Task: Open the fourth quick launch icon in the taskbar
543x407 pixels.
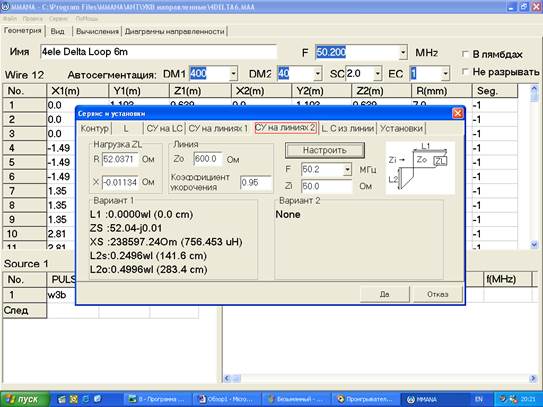Action: (97, 399)
